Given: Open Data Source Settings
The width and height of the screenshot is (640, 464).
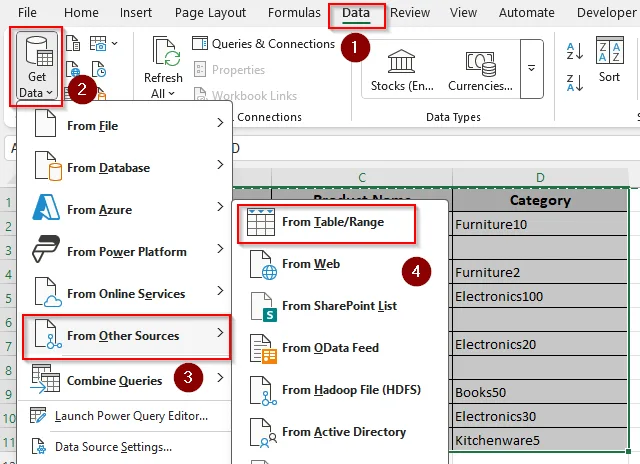Looking at the screenshot, I should point(125,447).
